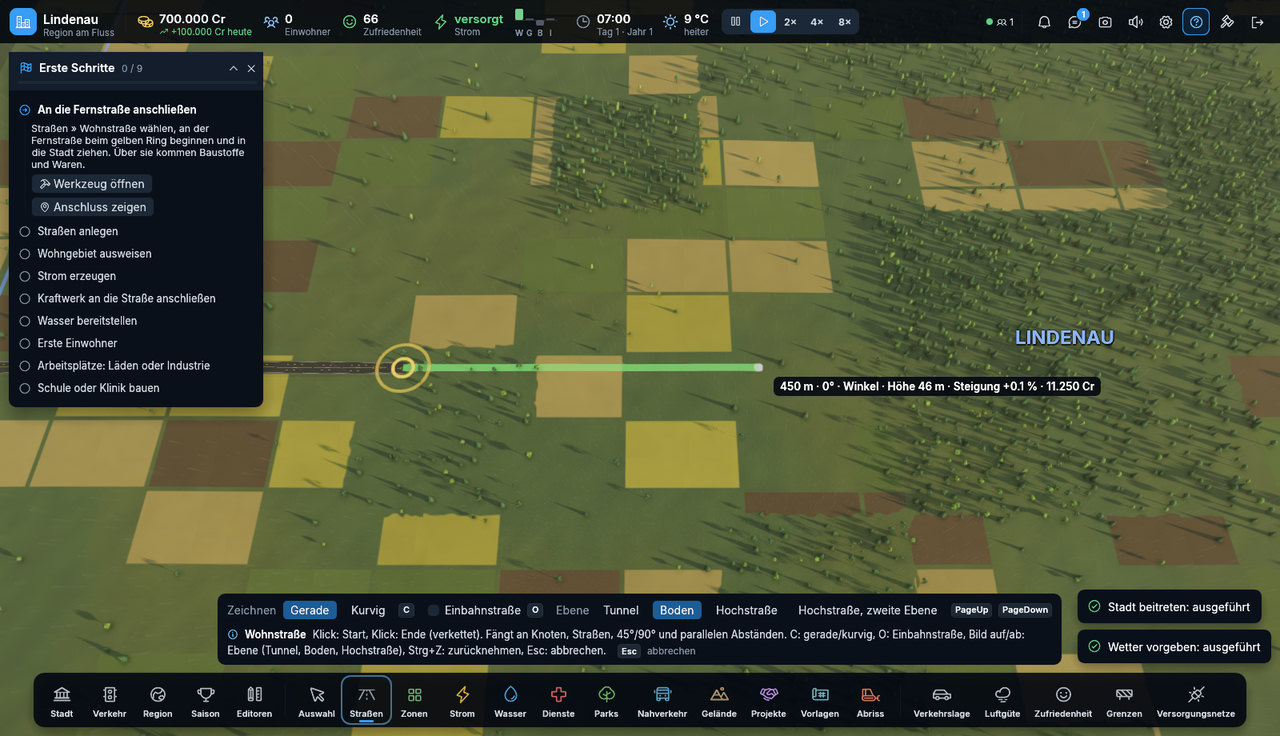Open the Parks category
Image resolution: width=1280 pixels, height=736 pixels.
[x=606, y=701]
